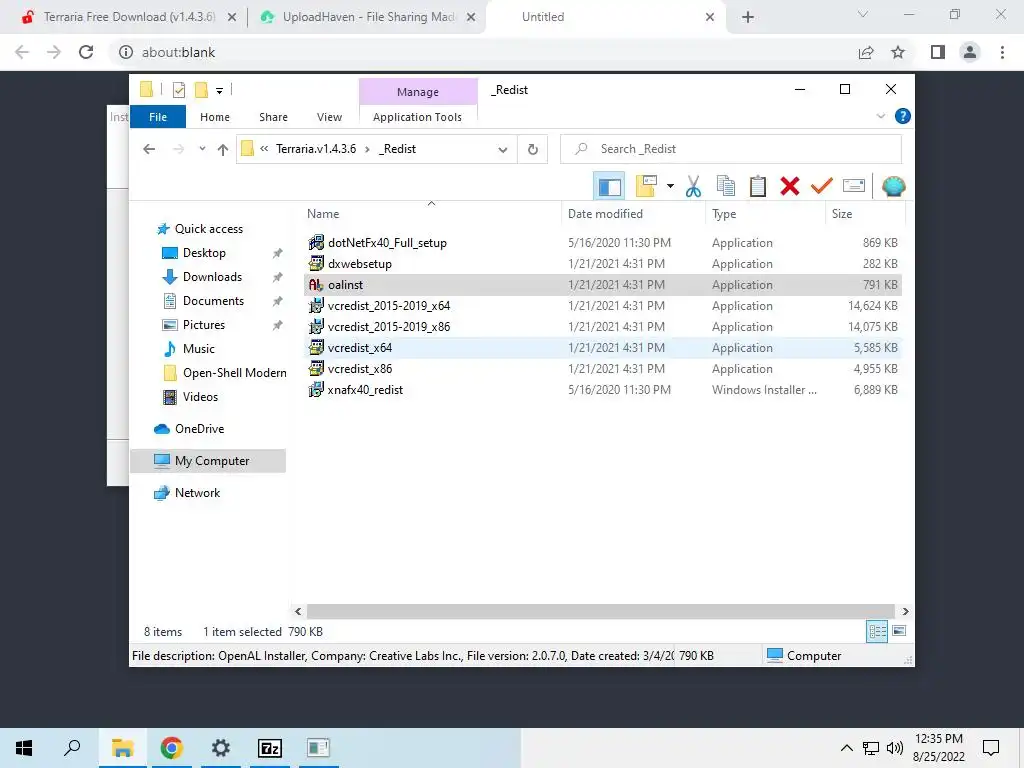Click the Manage contextual tab header

click(x=418, y=92)
